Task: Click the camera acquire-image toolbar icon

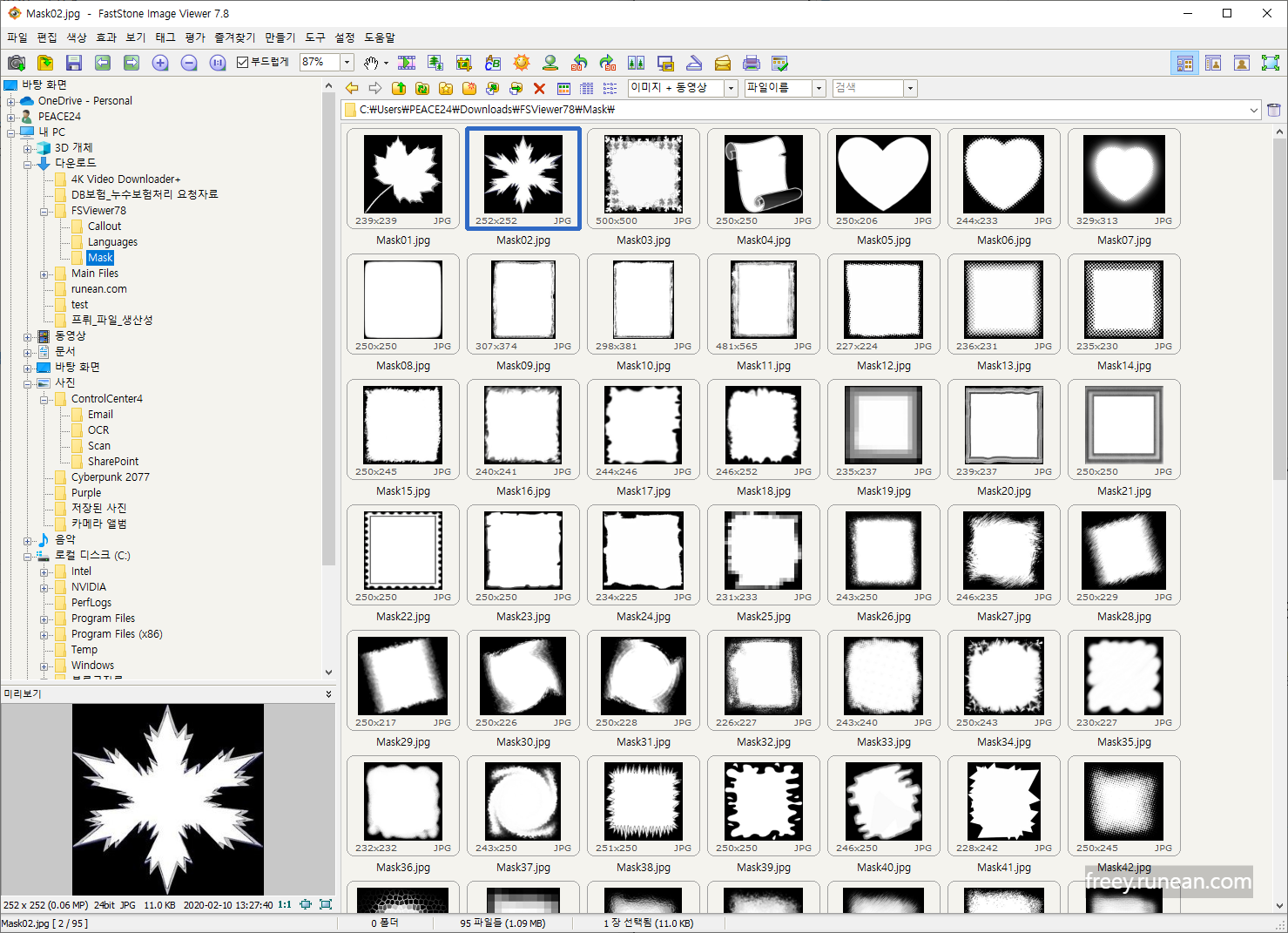Action: click(17, 63)
